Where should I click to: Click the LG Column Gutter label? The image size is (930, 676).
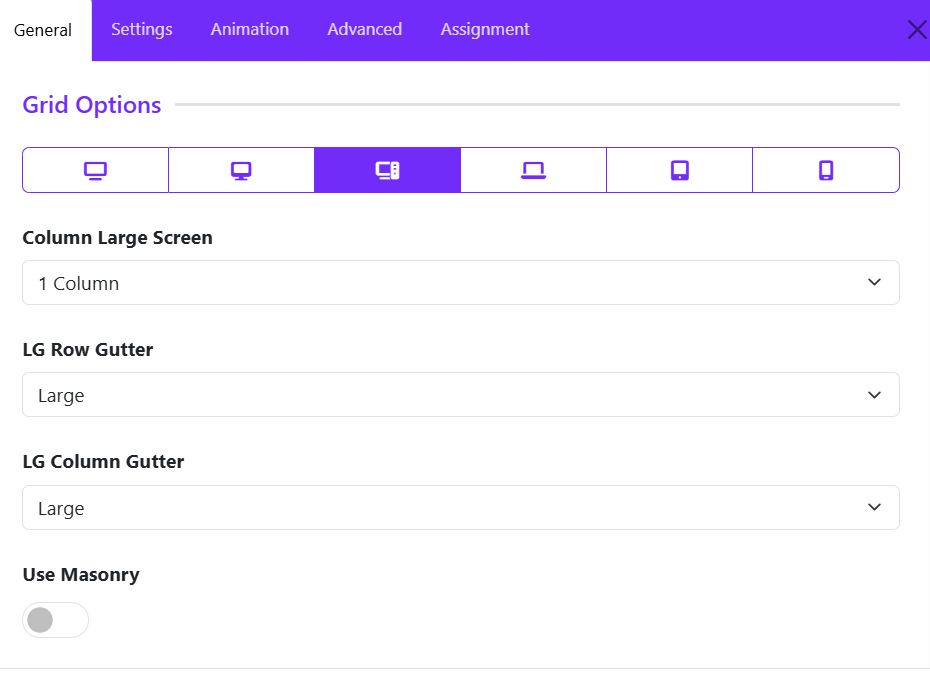click(103, 462)
